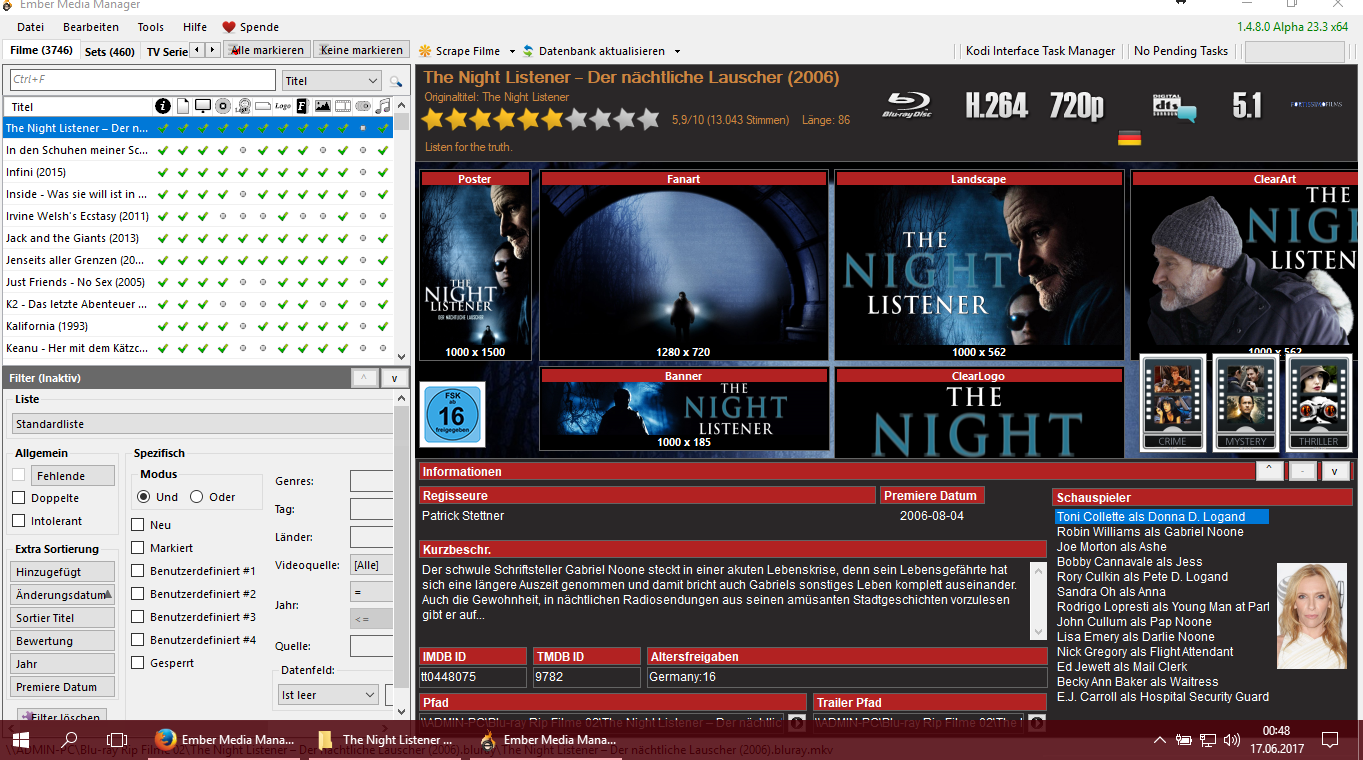Click the banner column header icon
This screenshot has height=760, width=1363.
(x=263, y=106)
